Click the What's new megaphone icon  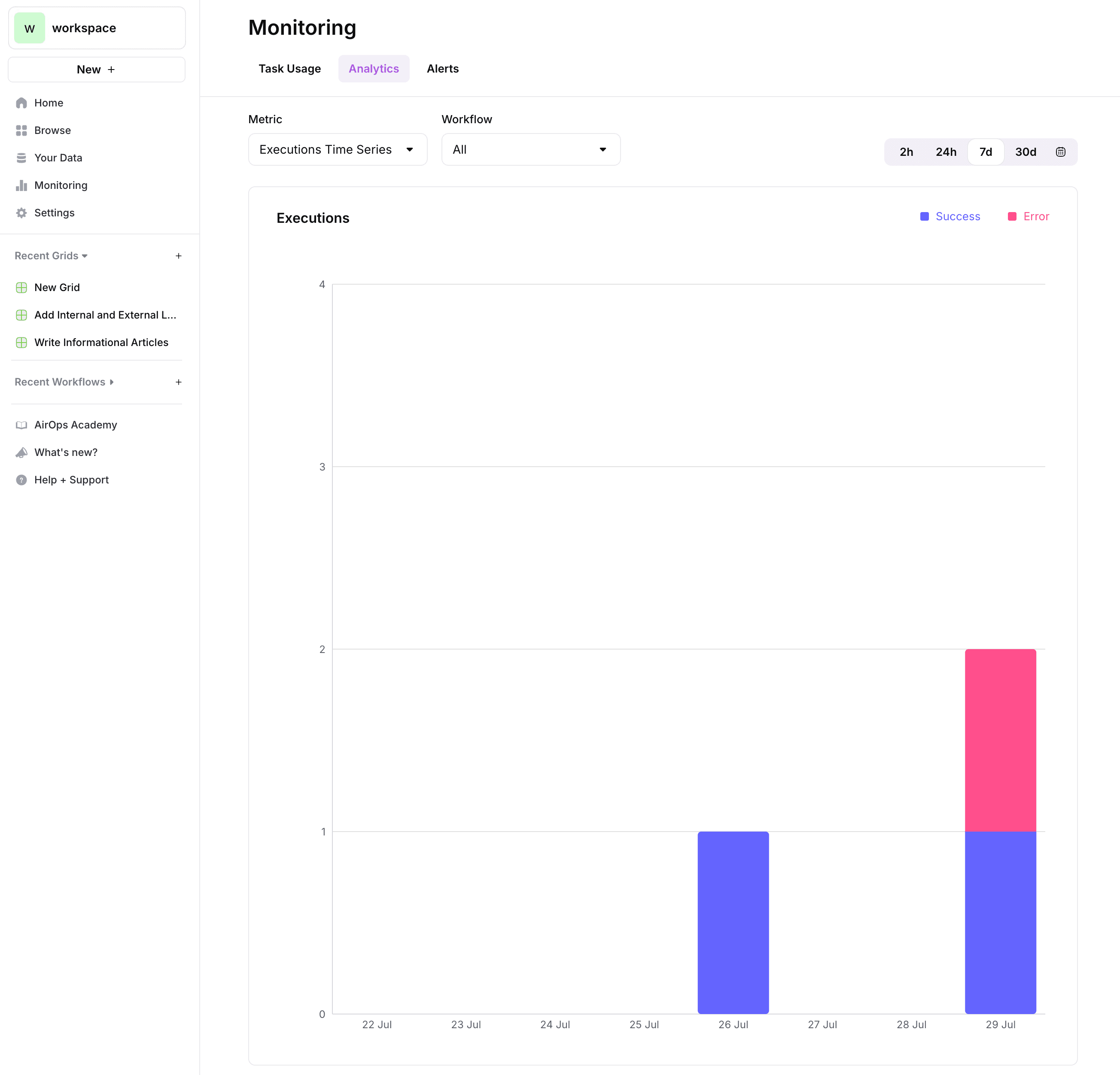click(x=21, y=452)
